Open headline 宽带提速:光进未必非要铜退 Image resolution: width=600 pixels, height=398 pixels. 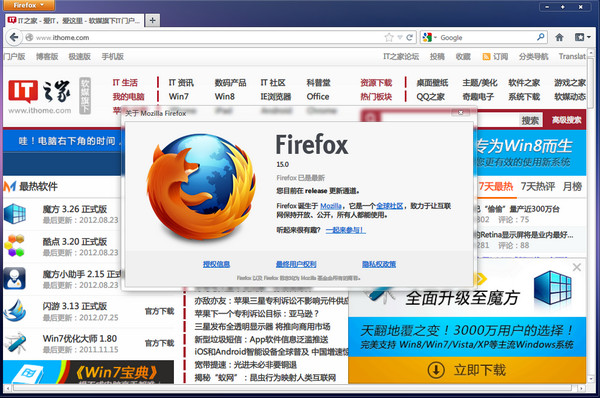[x=245, y=365]
